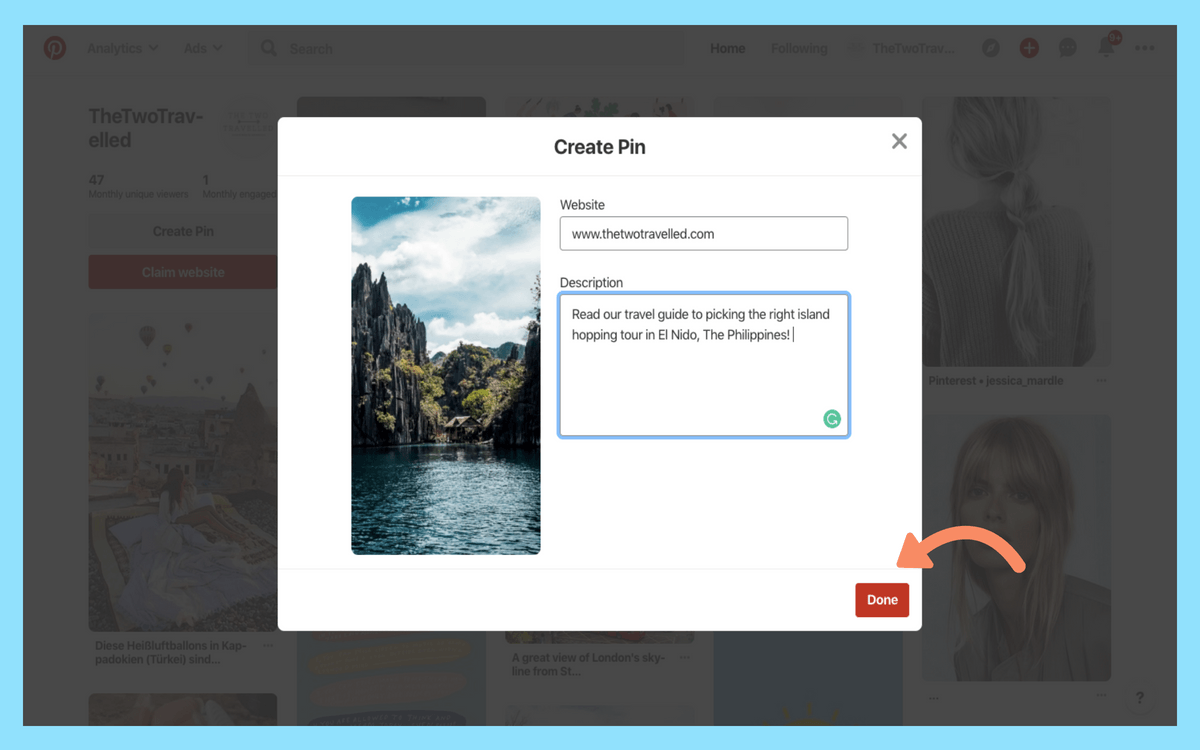Viewport: 1200px width, 750px height.
Task: Open the ponytail hair pin thumbnail
Action: point(1015,232)
